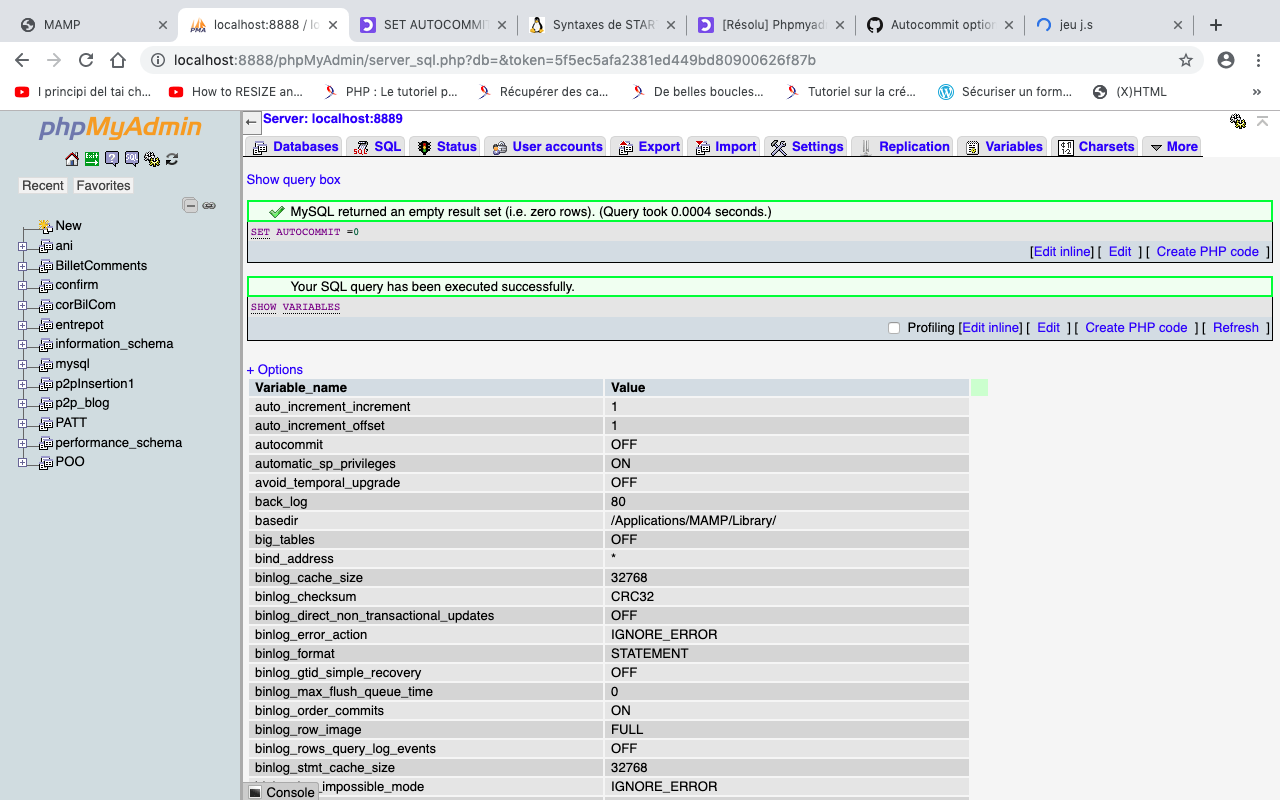Open the SQL query window icon

[132, 158]
